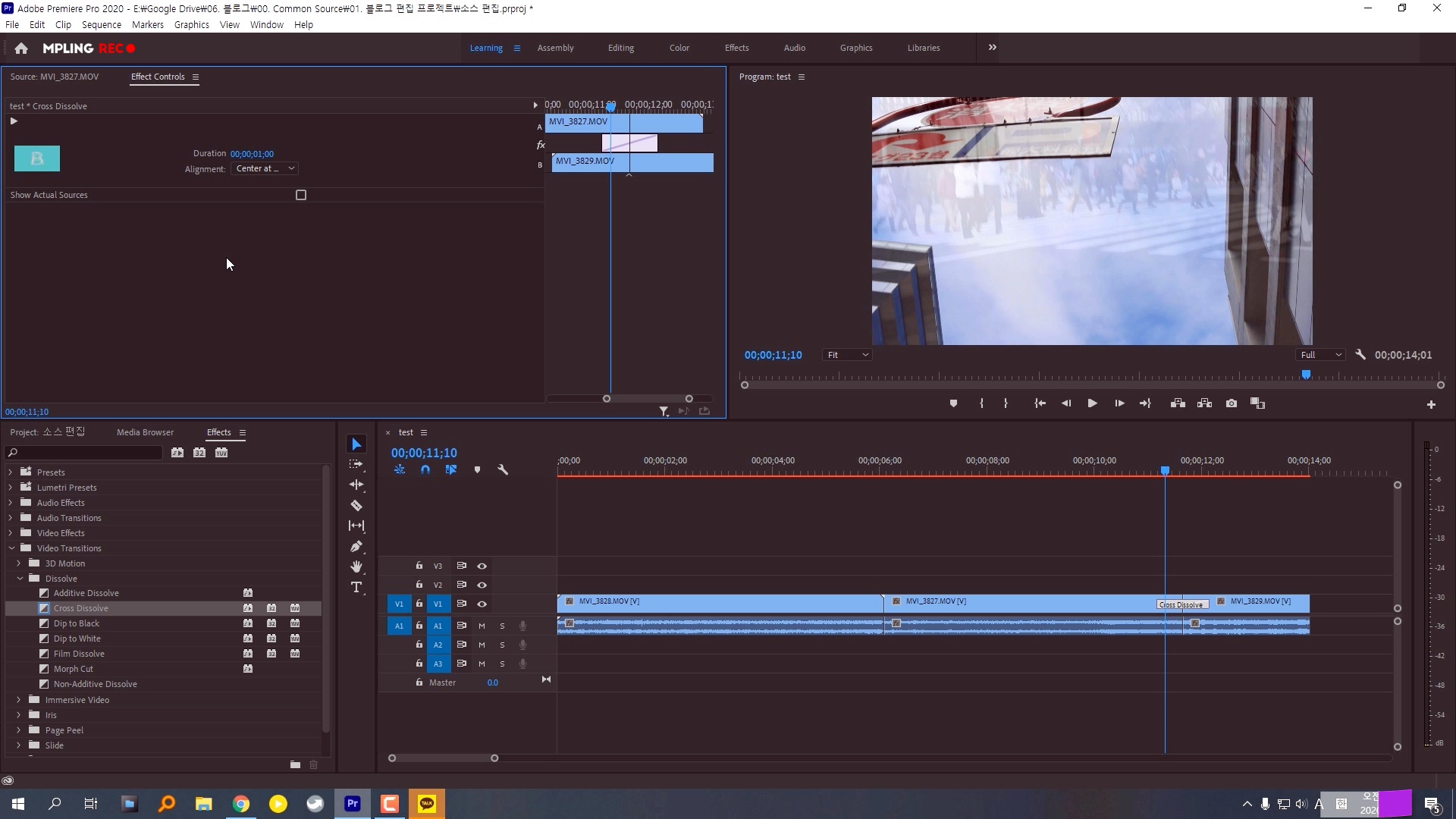Toggle timeline Snap magnet icon
The height and width of the screenshot is (819, 1456).
click(425, 469)
